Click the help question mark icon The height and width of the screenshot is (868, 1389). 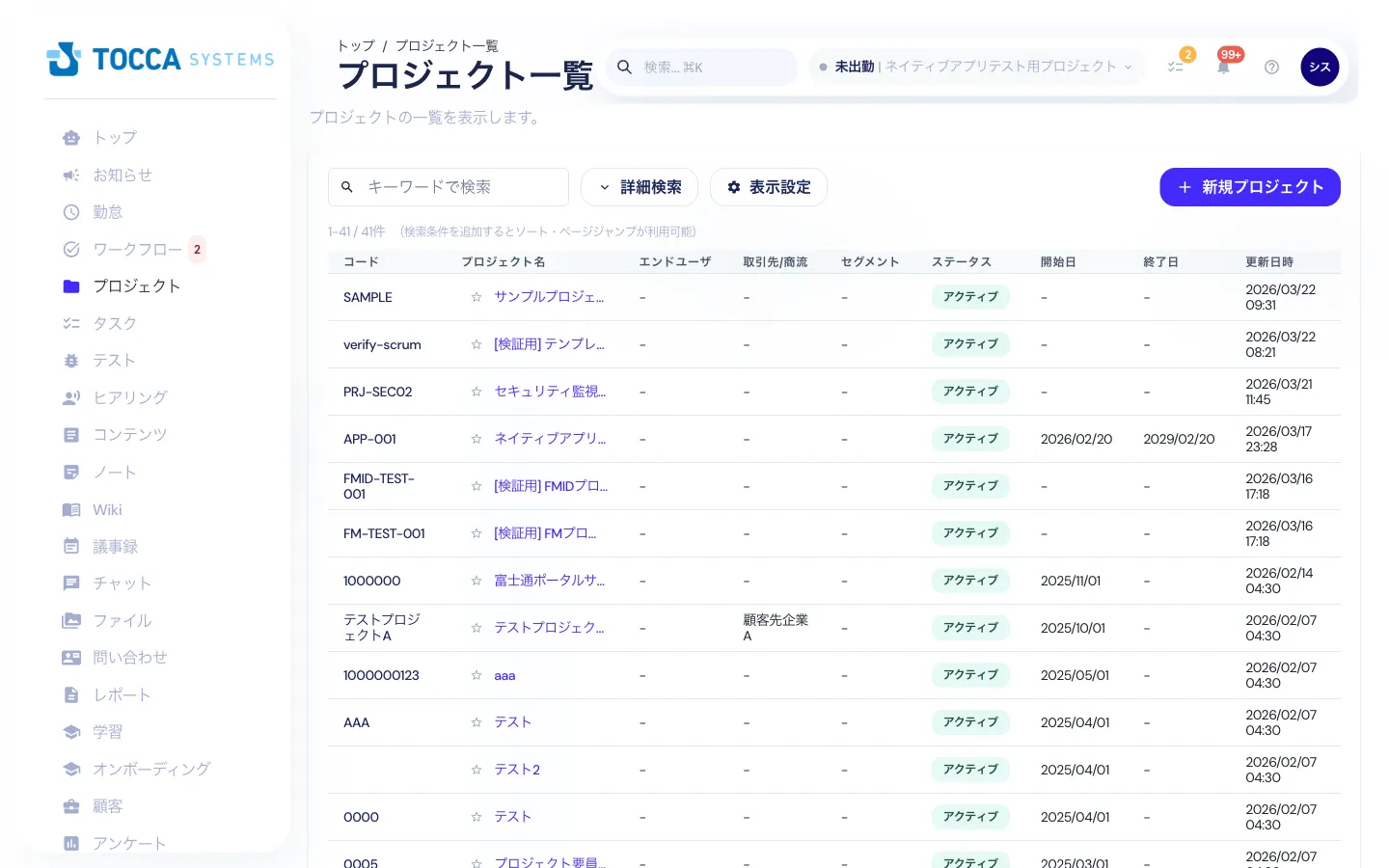pyautogui.click(x=1271, y=67)
